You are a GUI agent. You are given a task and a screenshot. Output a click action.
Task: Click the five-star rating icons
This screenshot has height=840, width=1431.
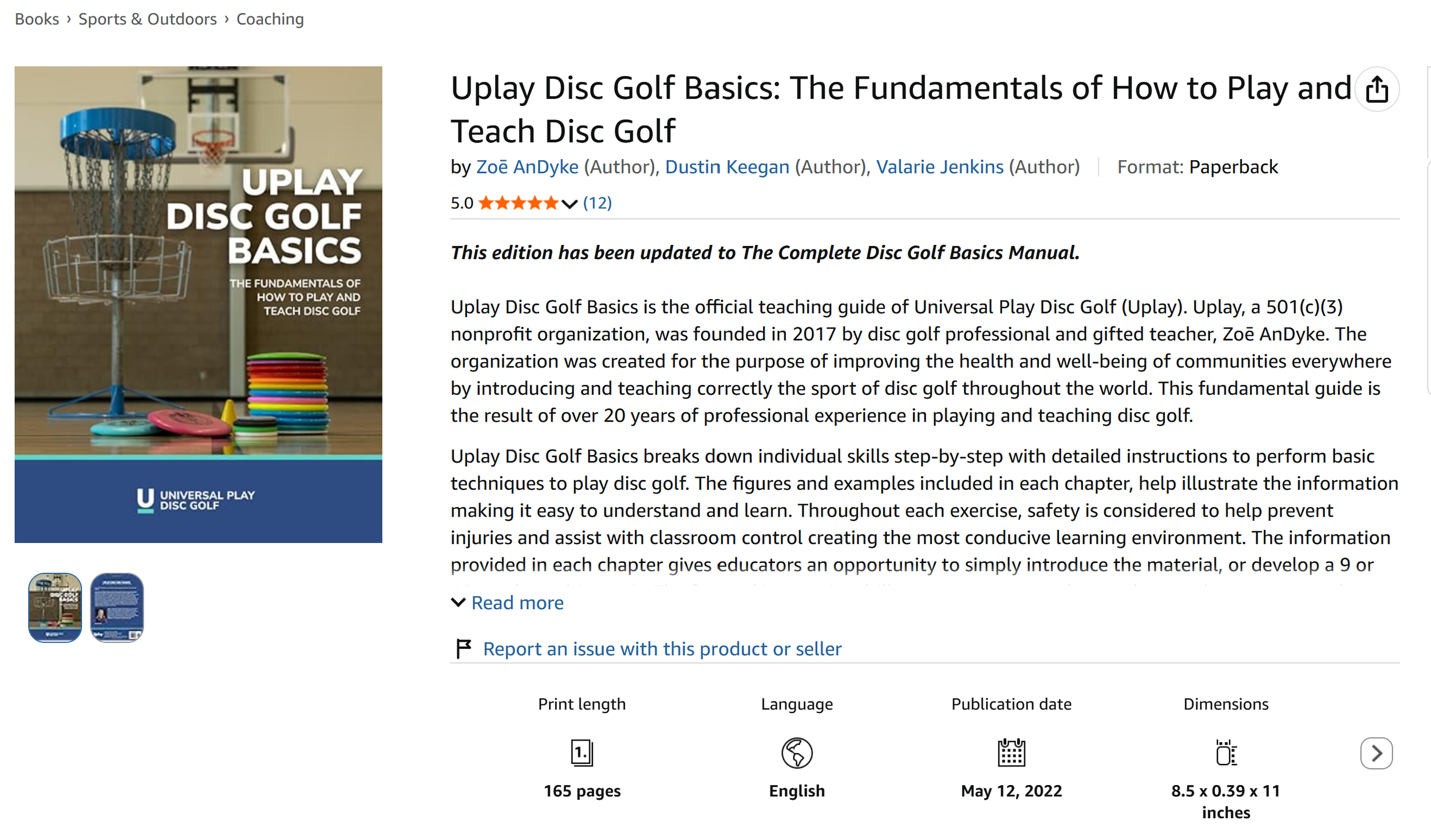coord(518,203)
